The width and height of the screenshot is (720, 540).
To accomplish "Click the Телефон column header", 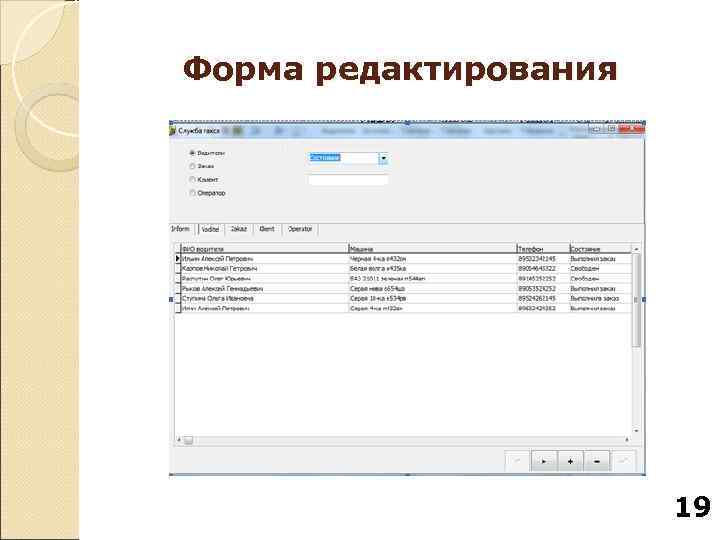I will click(543, 249).
